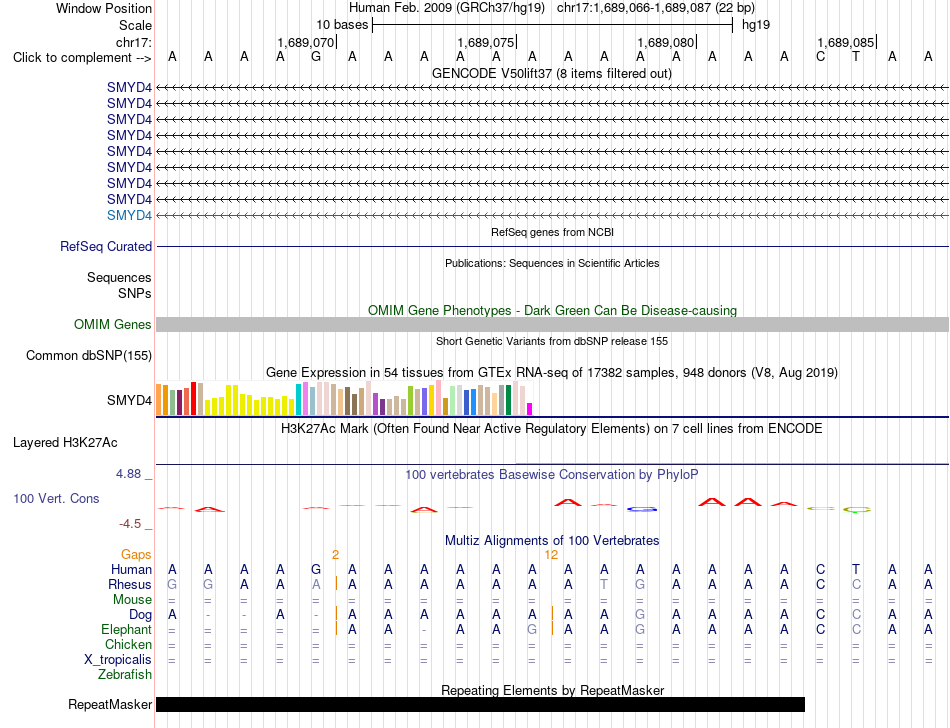Click the black RepeatMasker element bar
This screenshot has height=728, width=950.
480,704
